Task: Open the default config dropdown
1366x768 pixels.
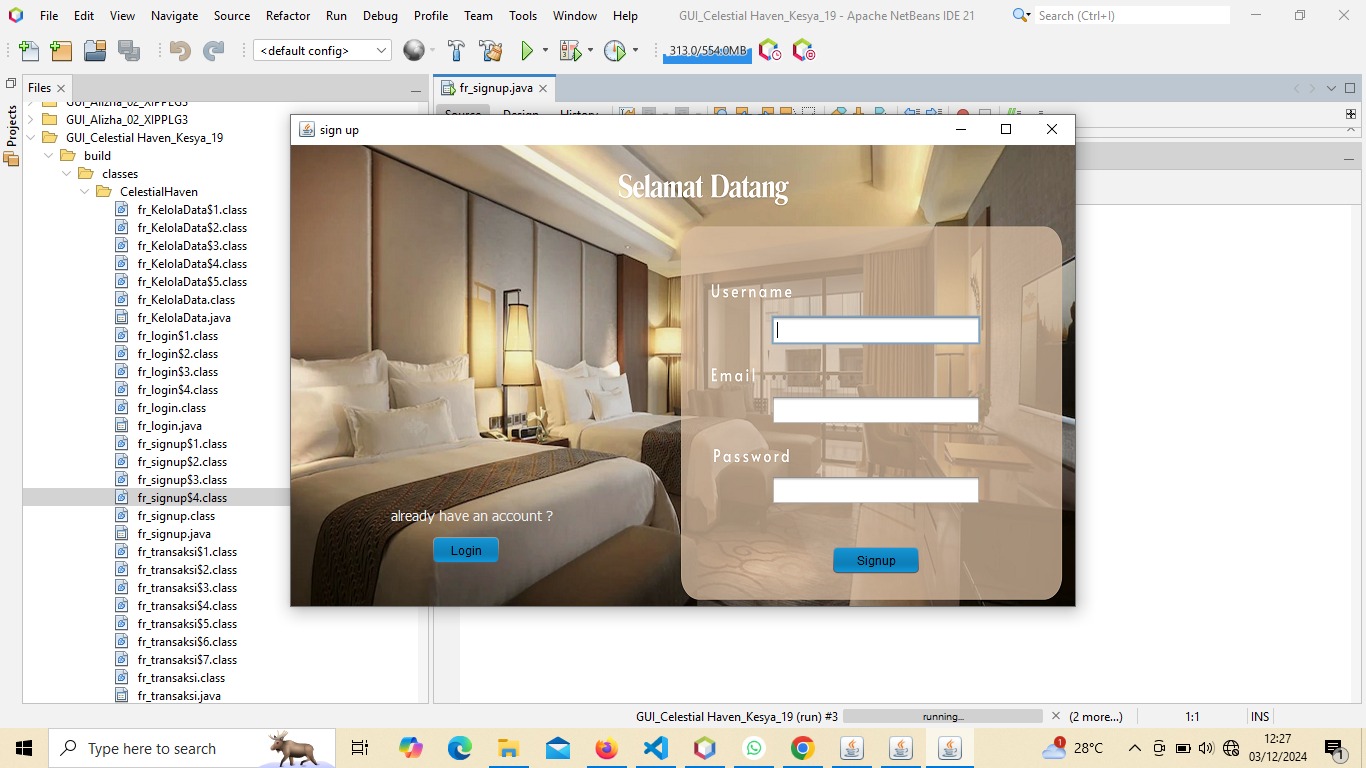Action: pos(322,51)
